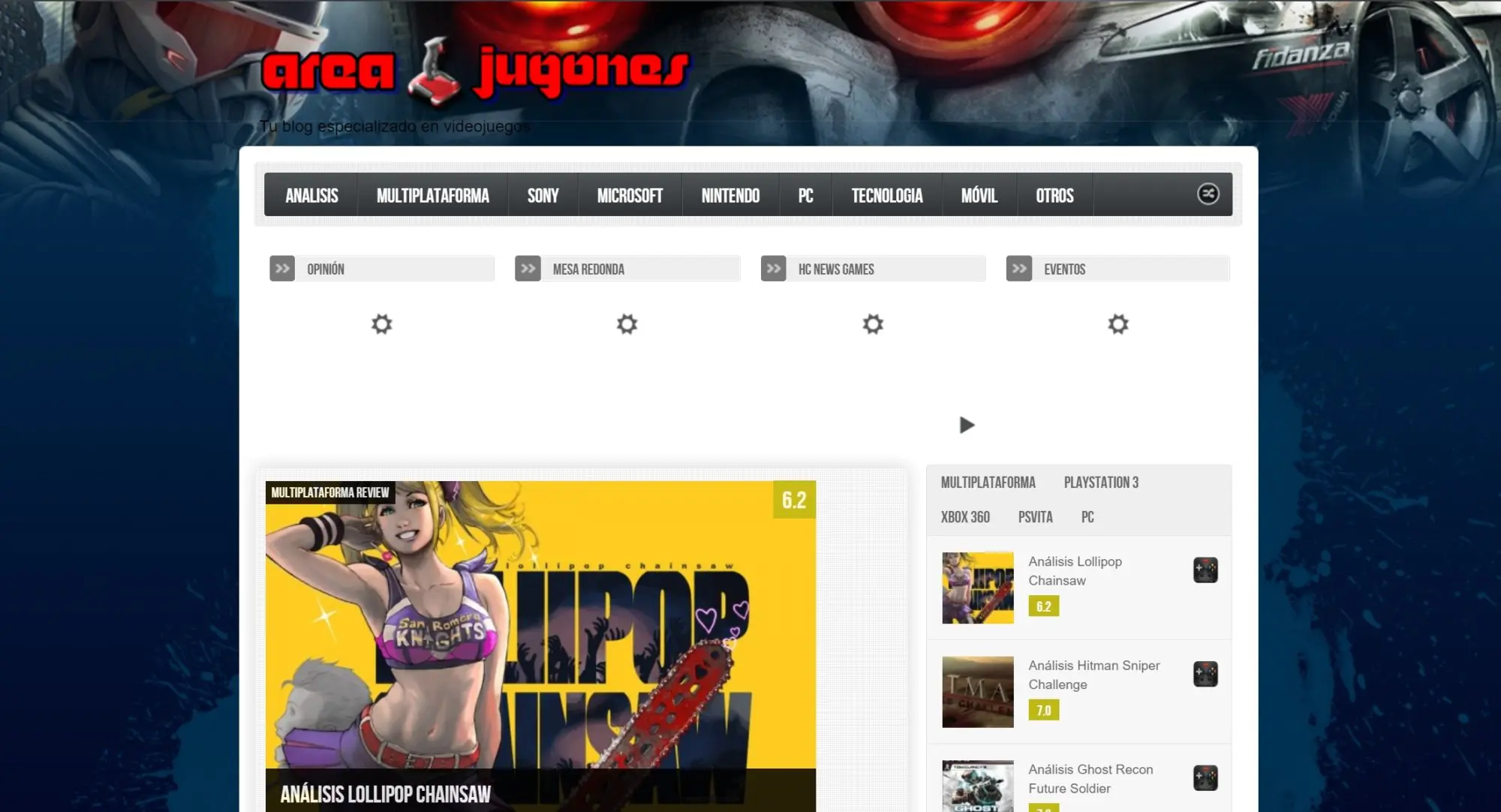The width and height of the screenshot is (1501, 812).
Task: Click the area jugones site logo
Action: (x=475, y=73)
